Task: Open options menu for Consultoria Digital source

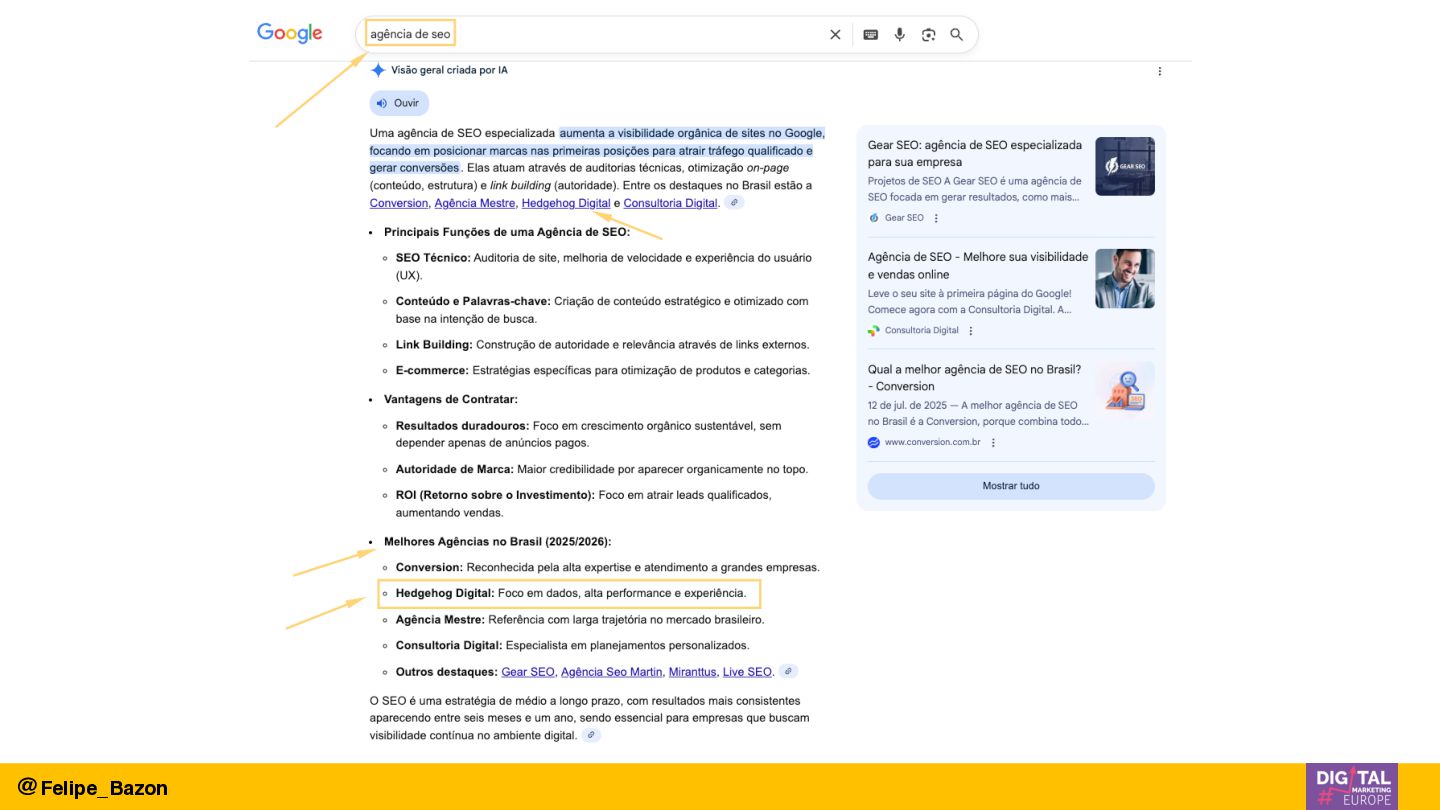Action: point(971,330)
